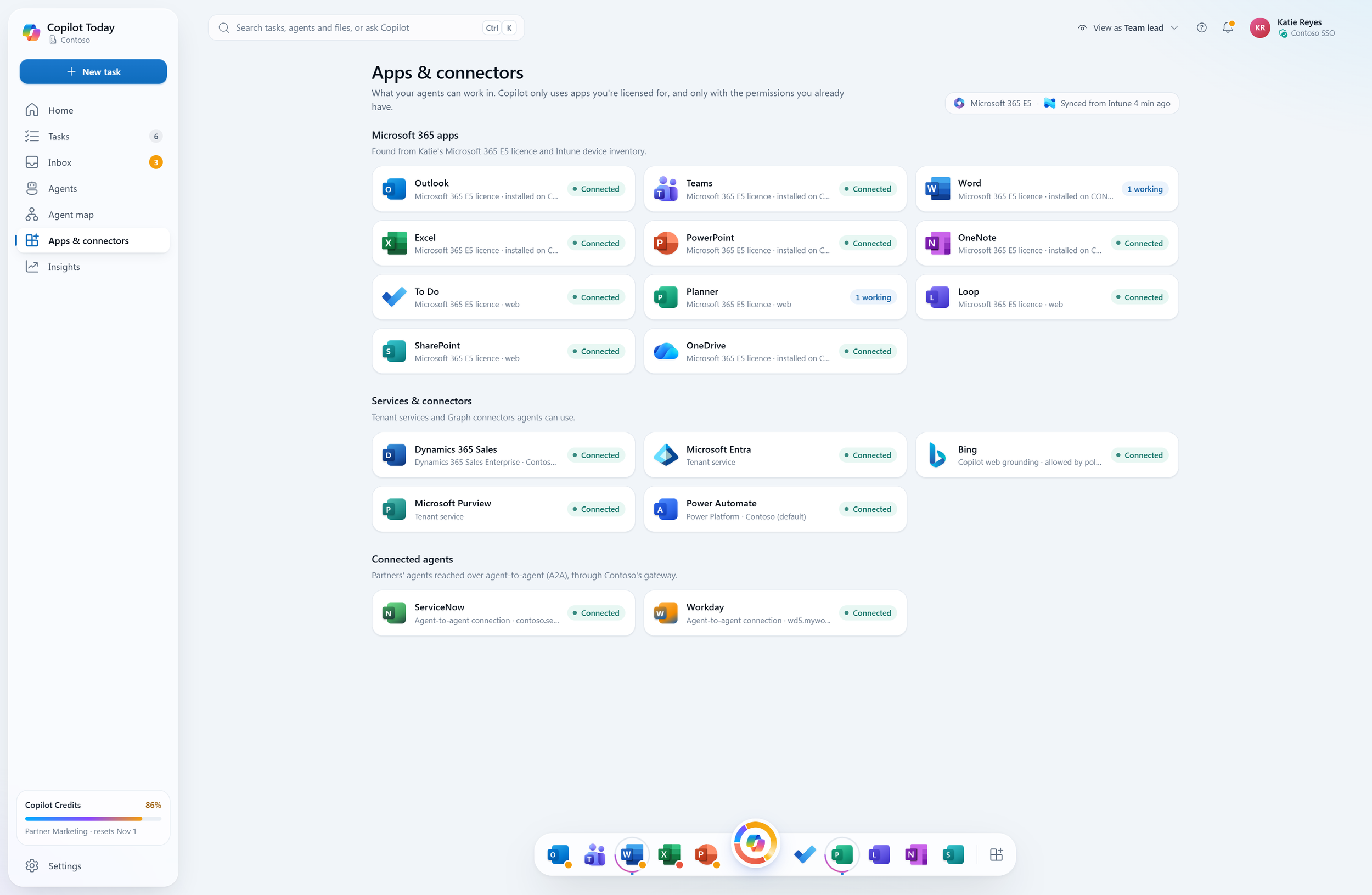Open the Power Automate card

point(775,509)
